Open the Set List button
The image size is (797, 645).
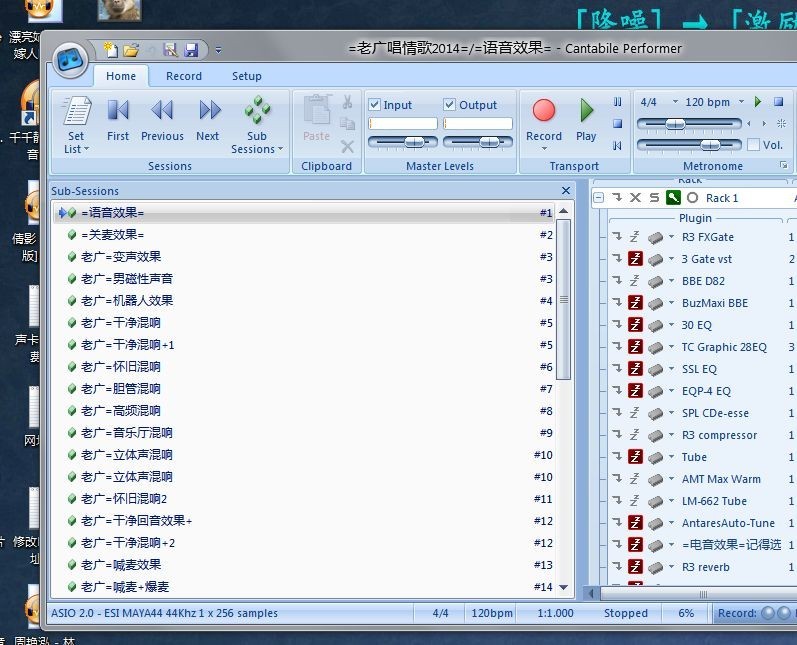76,125
